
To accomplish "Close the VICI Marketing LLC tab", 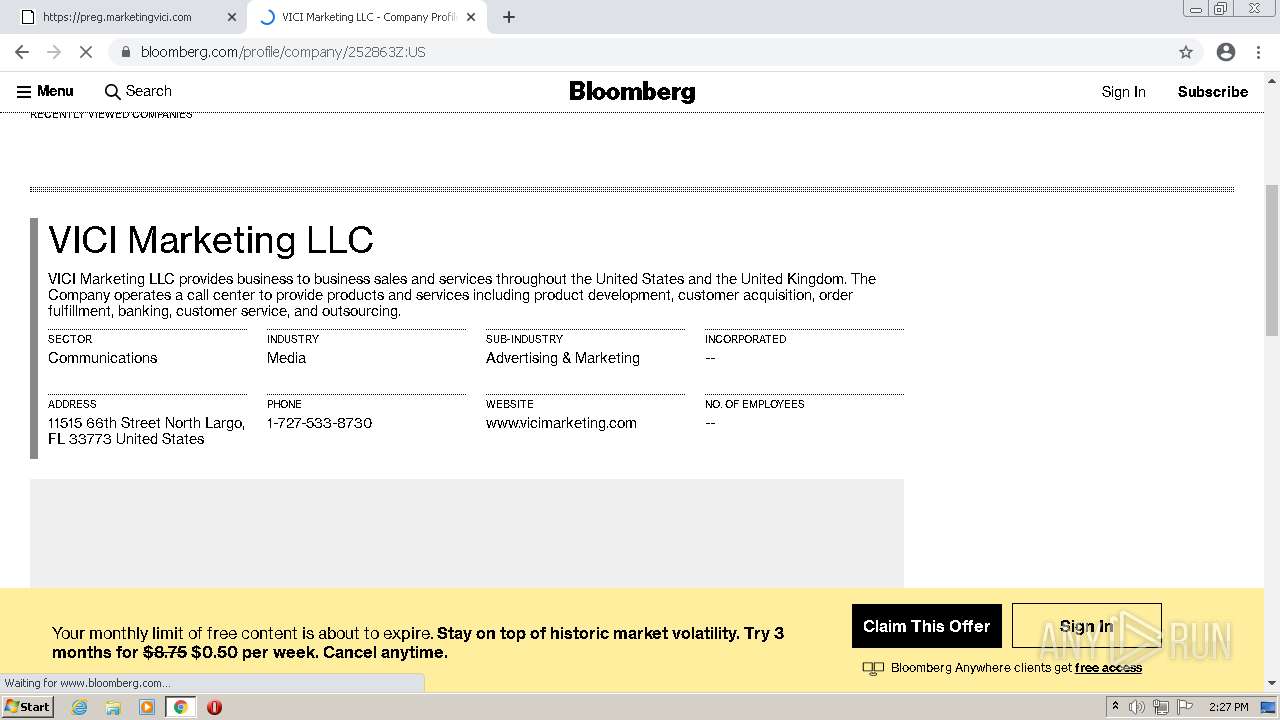I will coord(471,17).
